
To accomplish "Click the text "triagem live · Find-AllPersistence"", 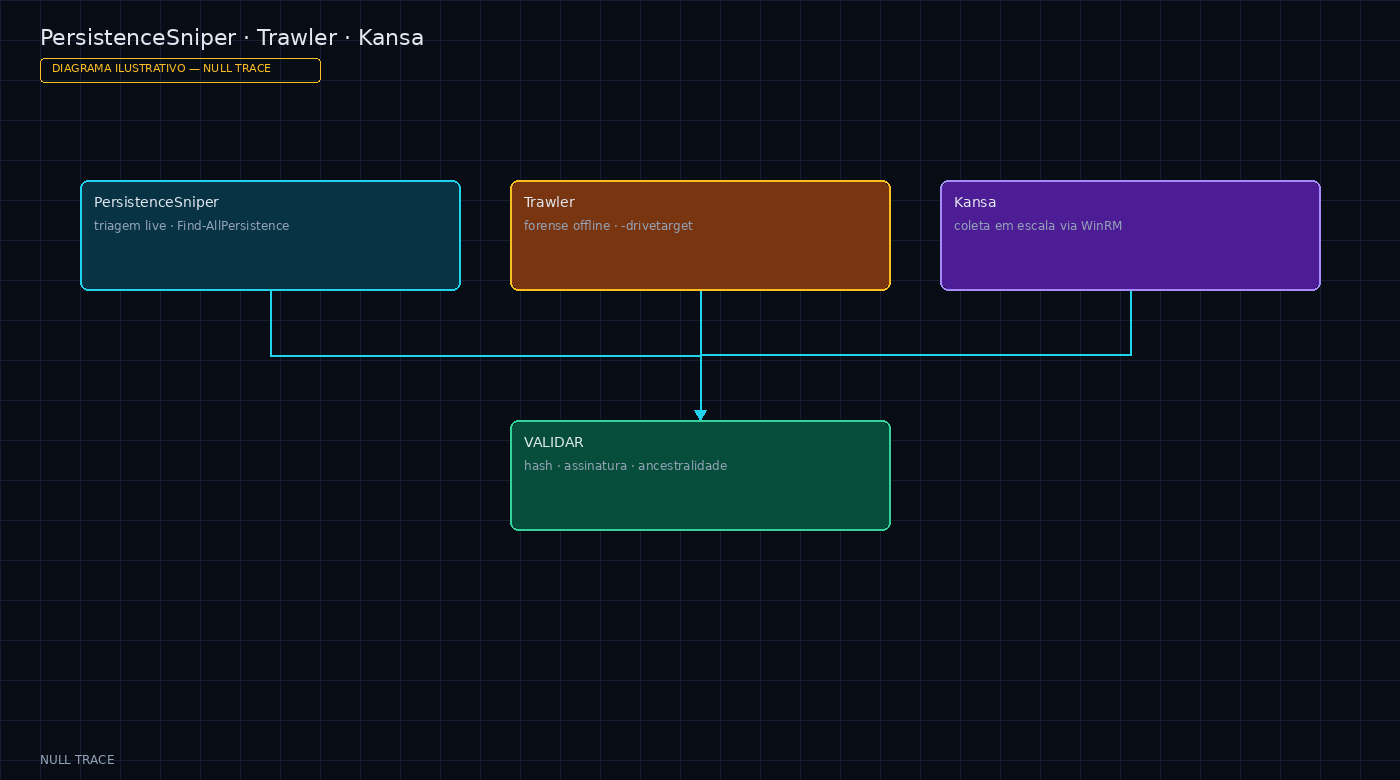I will (191, 226).
